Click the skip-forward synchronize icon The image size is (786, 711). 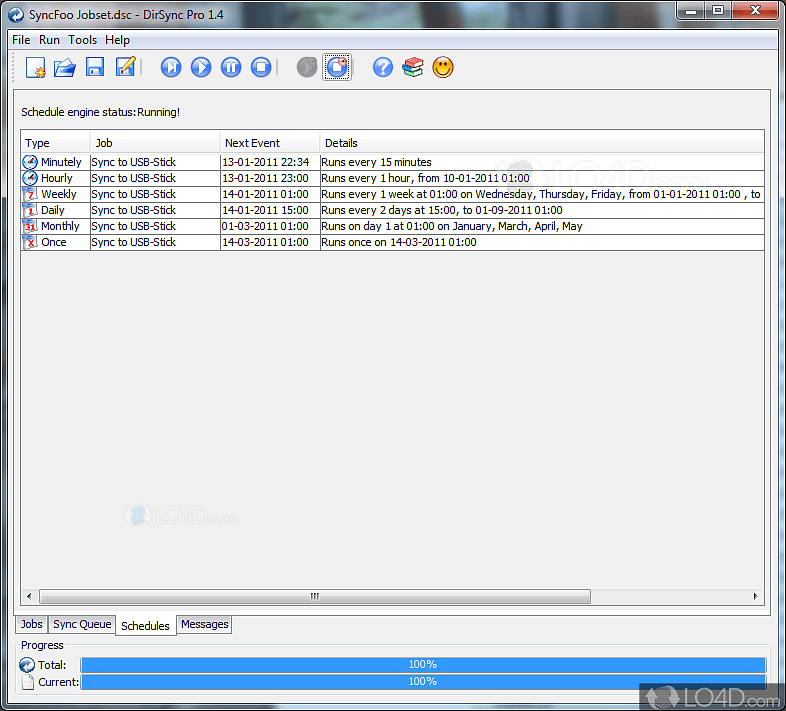point(171,67)
